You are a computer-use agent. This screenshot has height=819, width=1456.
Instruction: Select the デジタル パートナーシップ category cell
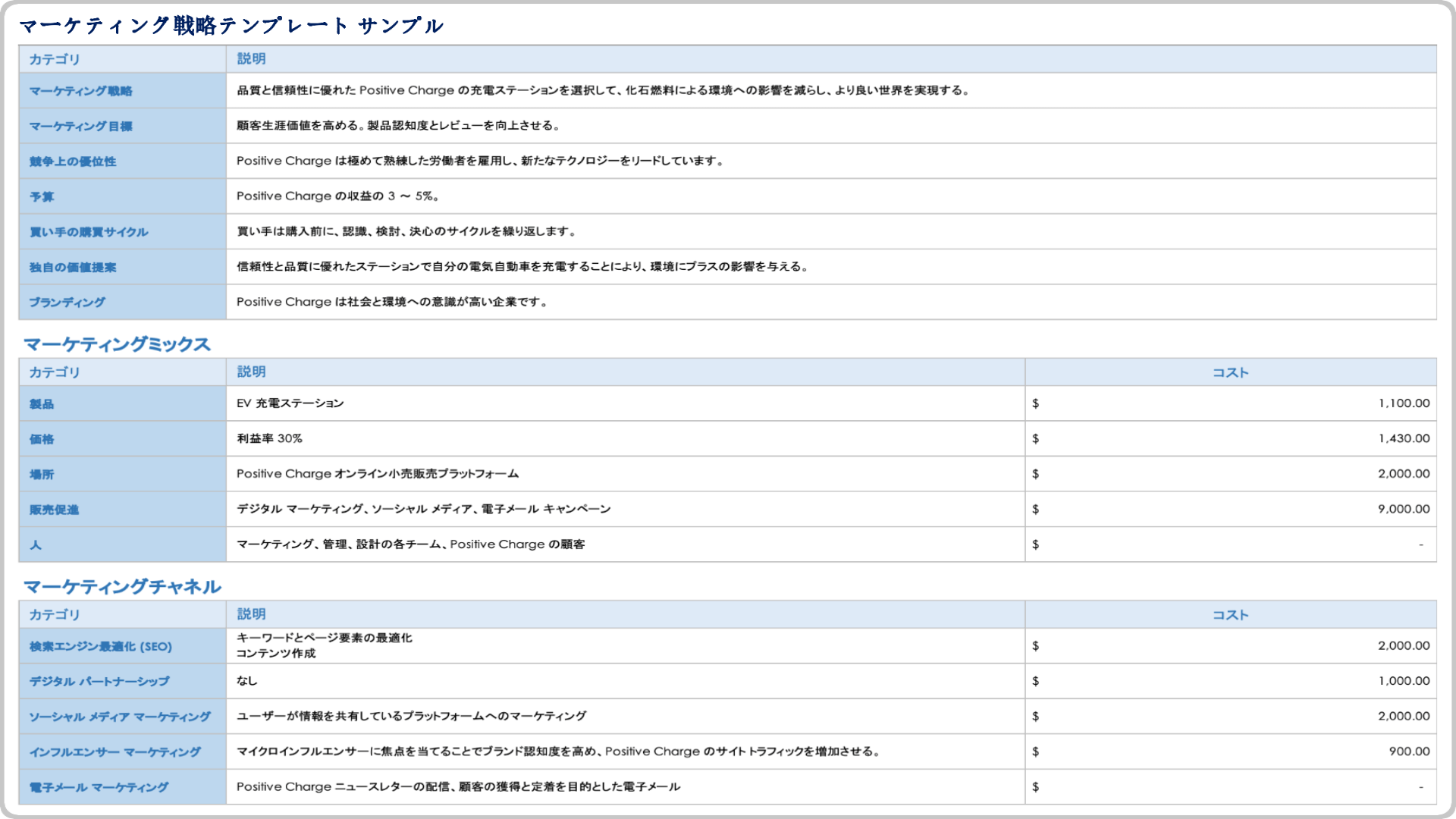coord(122,682)
